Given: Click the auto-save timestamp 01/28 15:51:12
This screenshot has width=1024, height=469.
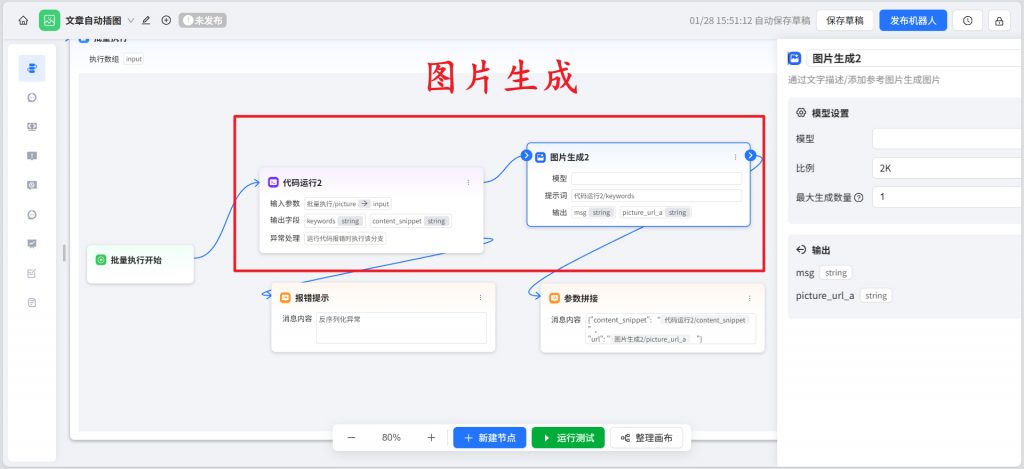Looking at the screenshot, I should pyautogui.click(x=720, y=20).
